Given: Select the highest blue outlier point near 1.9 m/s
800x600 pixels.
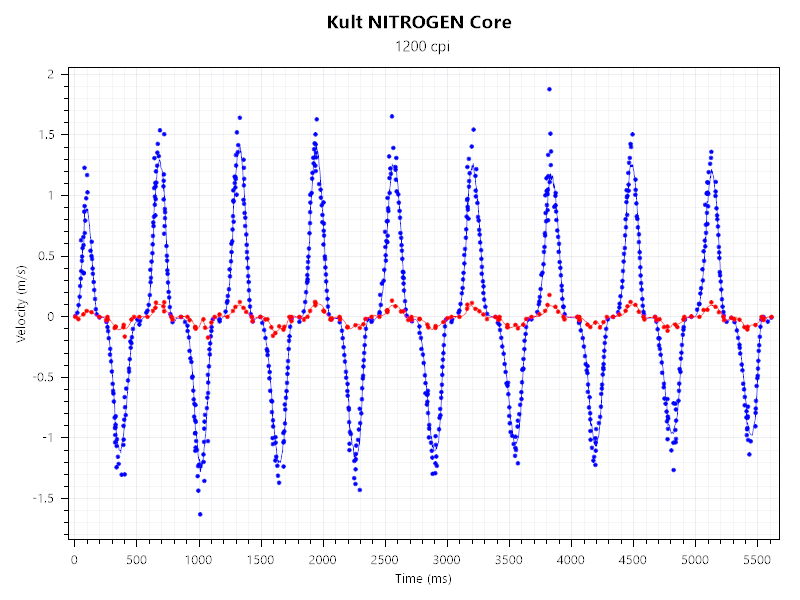Looking at the screenshot, I should tap(549, 89).
